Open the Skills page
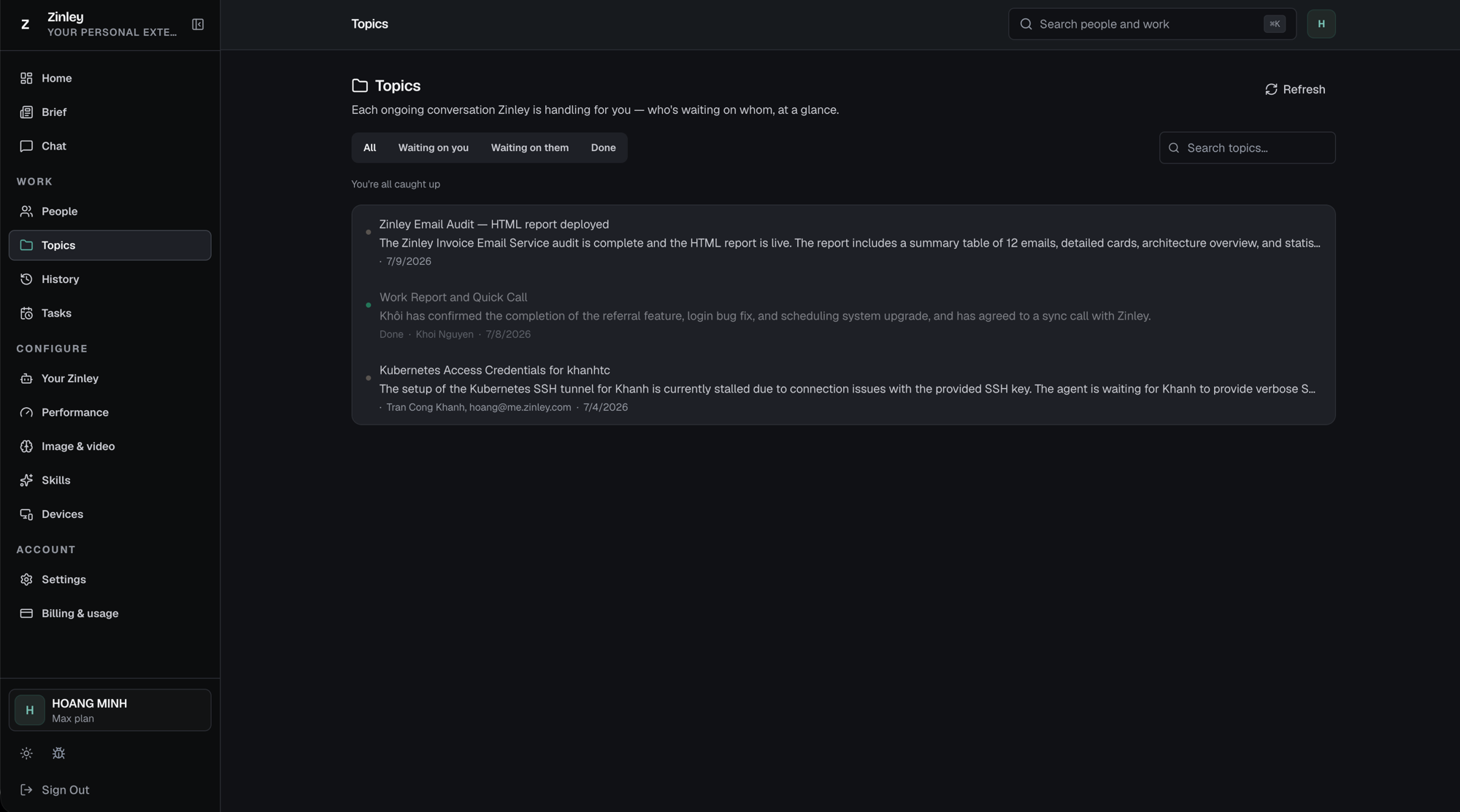Viewport: 1460px width, 812px height. [109, 480]
